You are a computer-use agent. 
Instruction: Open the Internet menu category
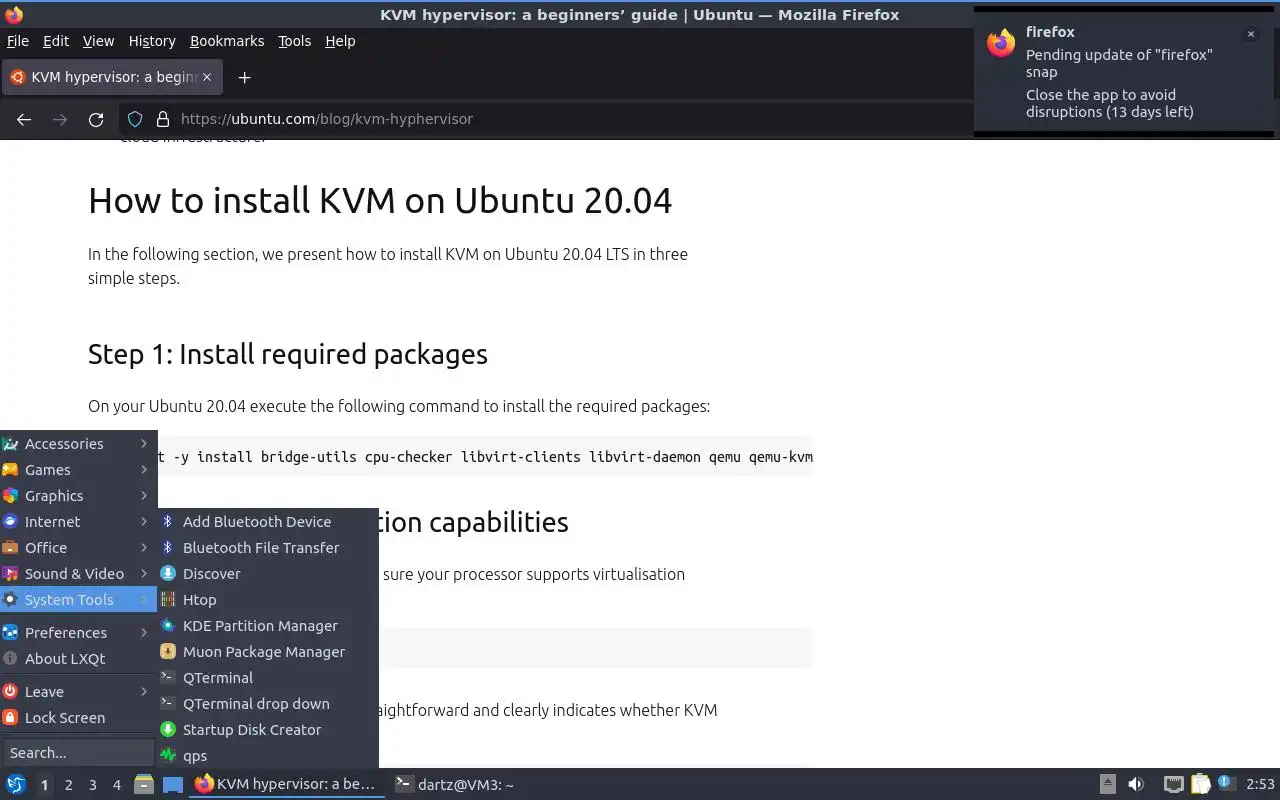(x=78, y=521)
